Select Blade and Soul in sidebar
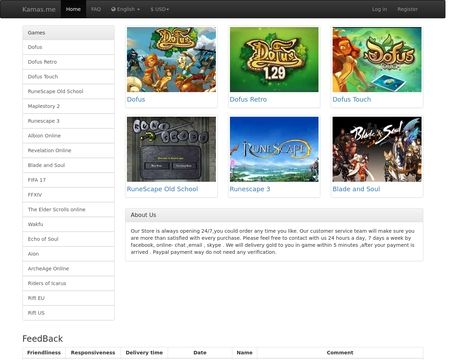 68,165
